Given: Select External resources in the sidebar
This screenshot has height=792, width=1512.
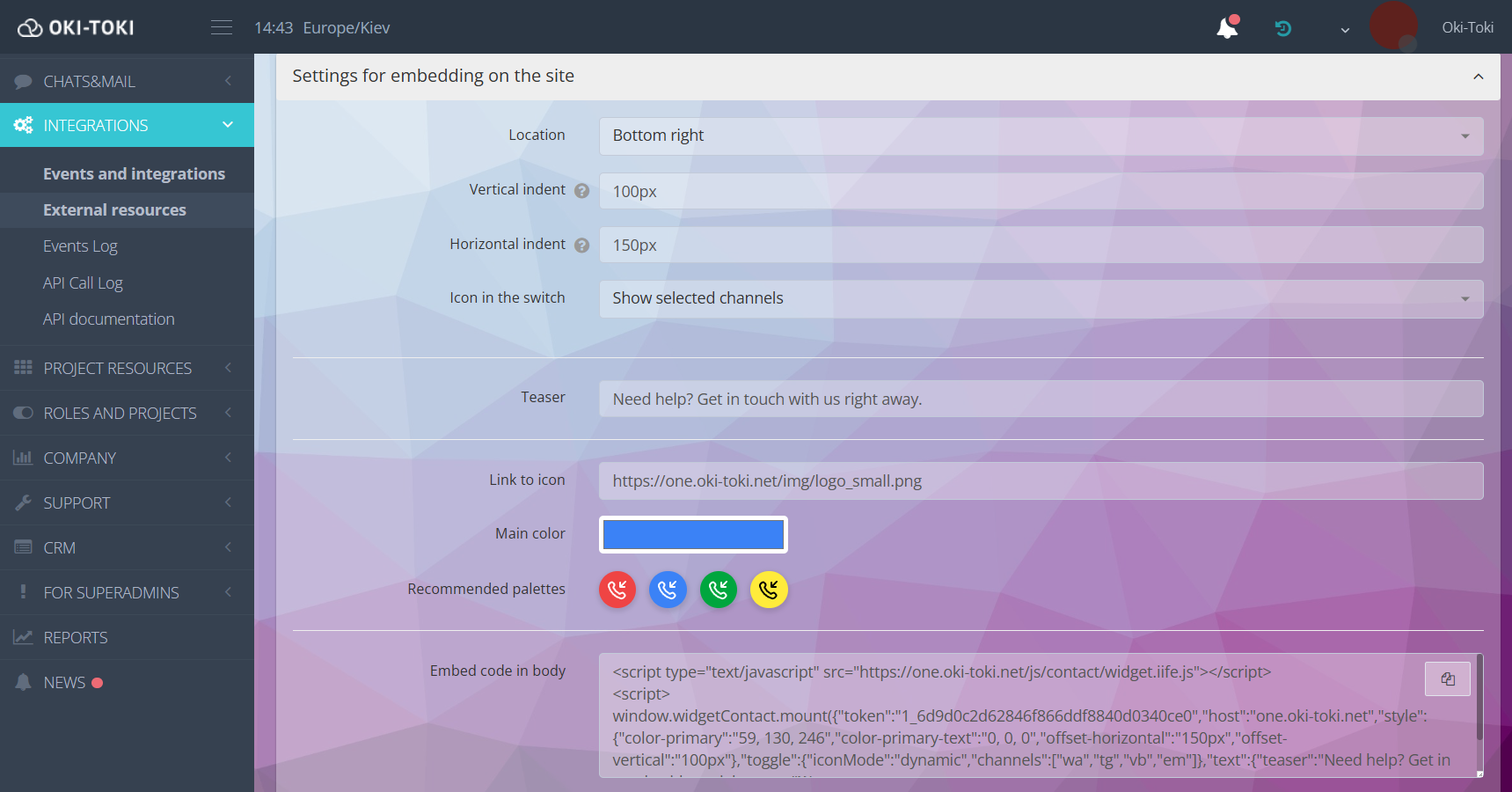Looking at the screenshot, I should (114, 209).
